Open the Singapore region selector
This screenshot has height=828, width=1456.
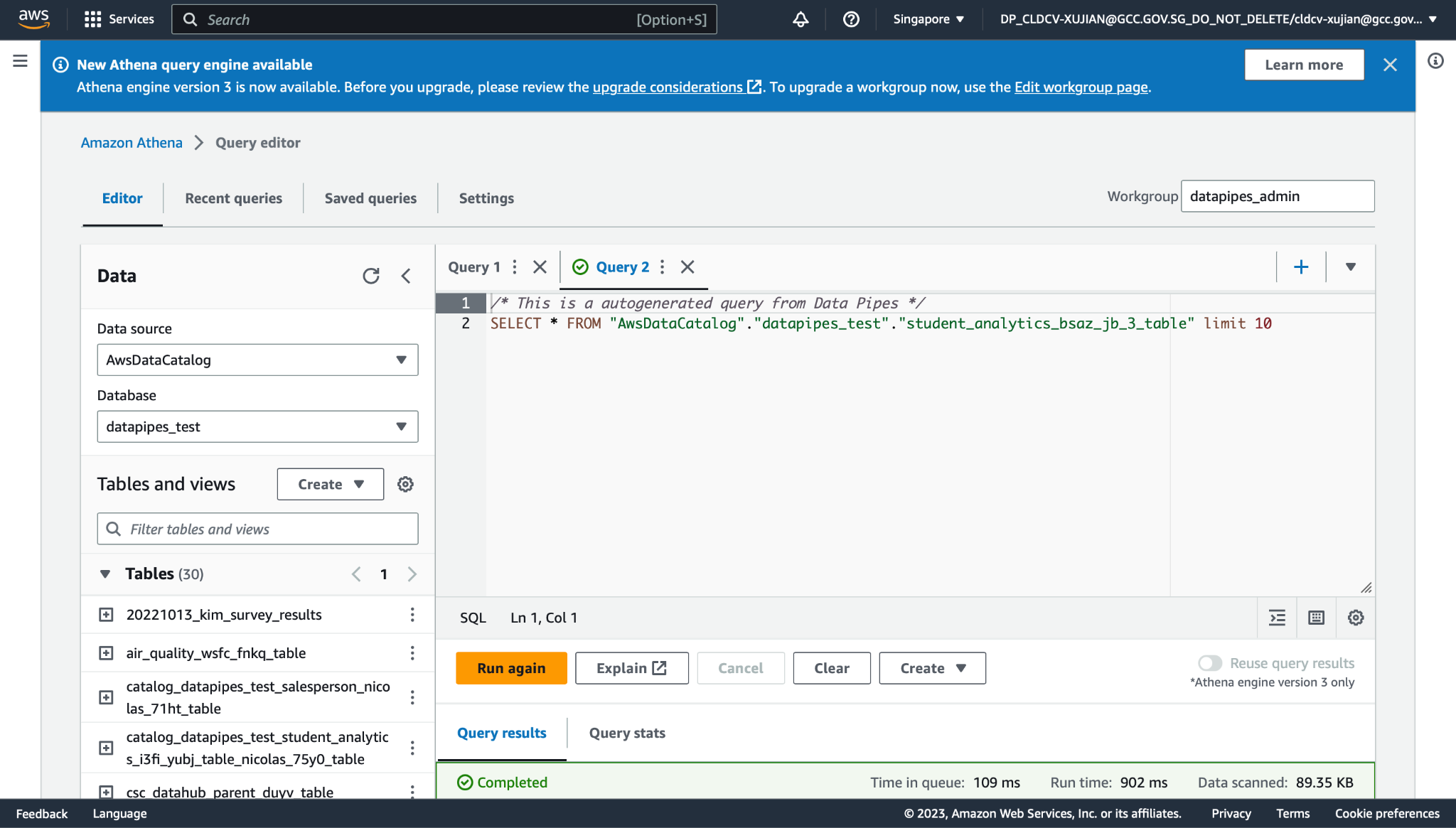(928, 19)
